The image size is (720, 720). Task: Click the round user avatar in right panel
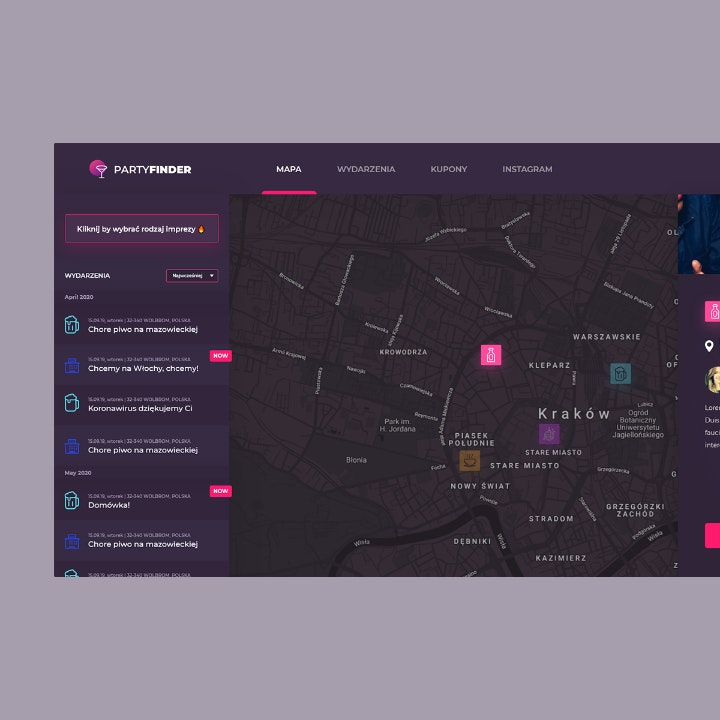click(713, 379)
